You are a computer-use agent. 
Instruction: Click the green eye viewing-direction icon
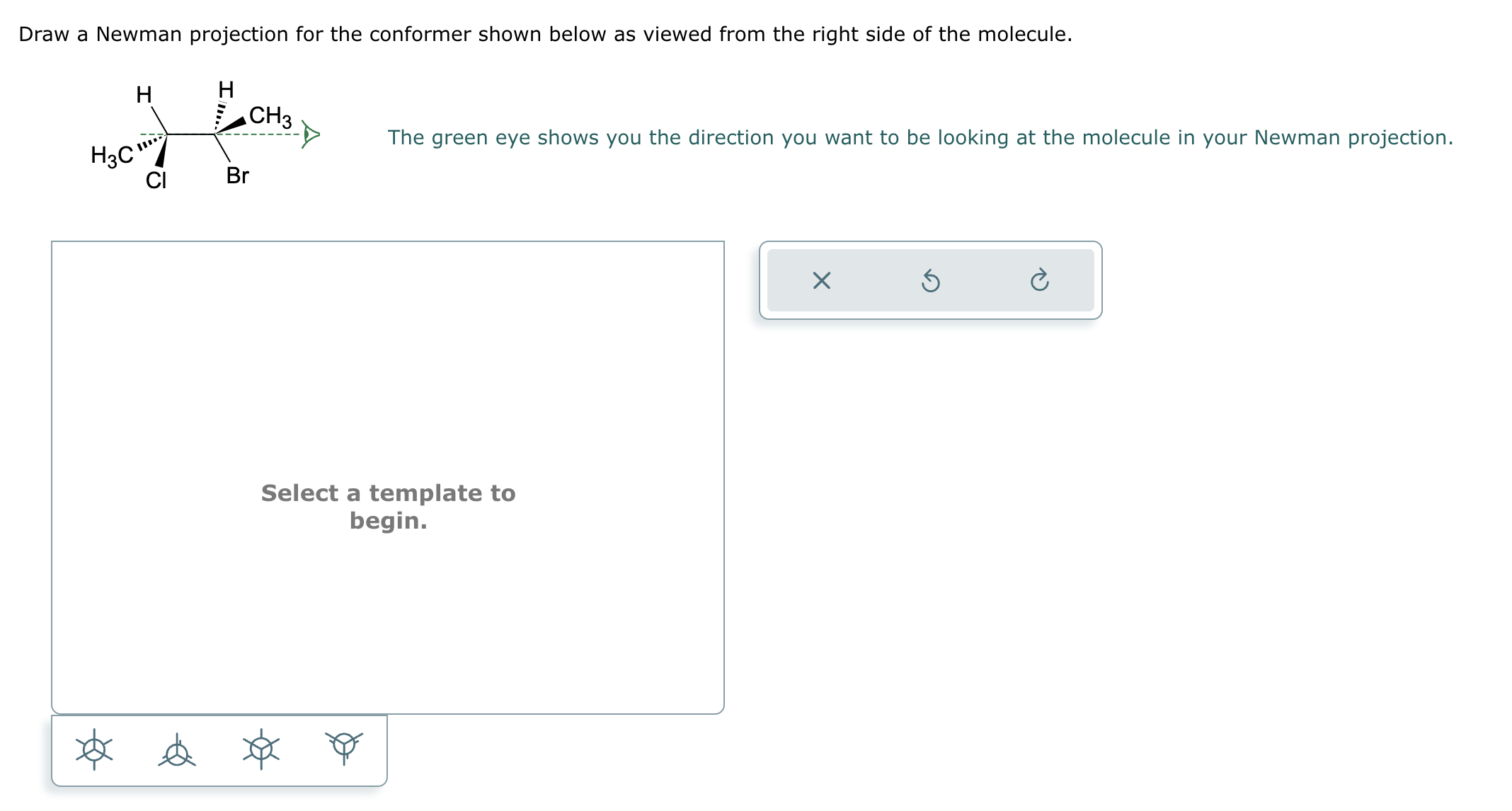[x=309, y=133]
